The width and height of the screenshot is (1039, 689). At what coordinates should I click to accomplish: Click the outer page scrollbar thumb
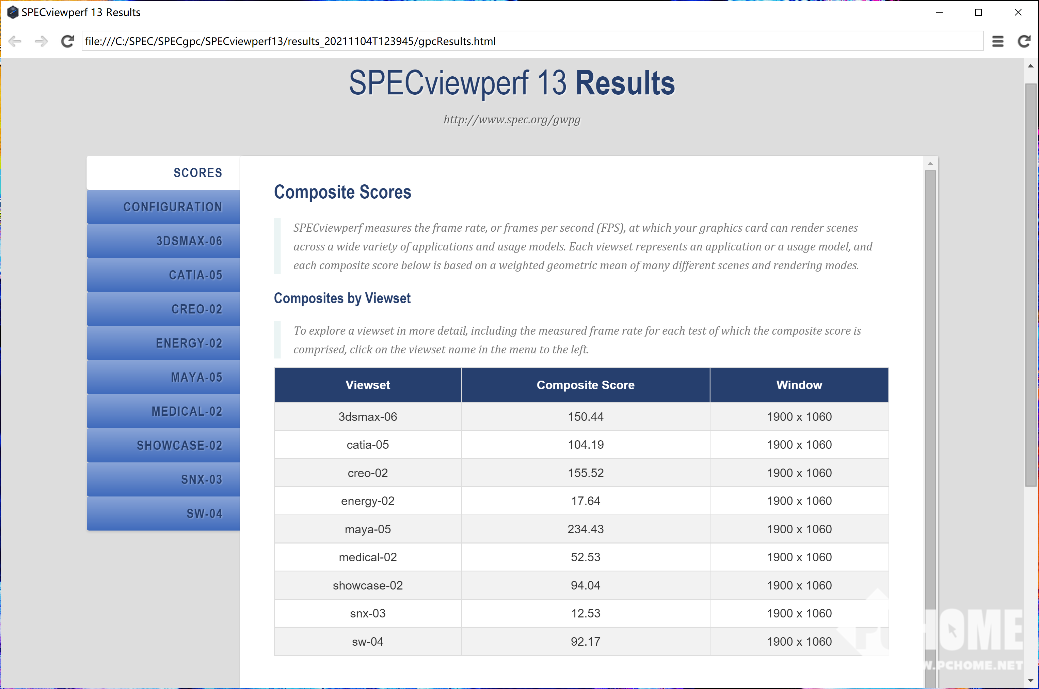click(1030, 285)
